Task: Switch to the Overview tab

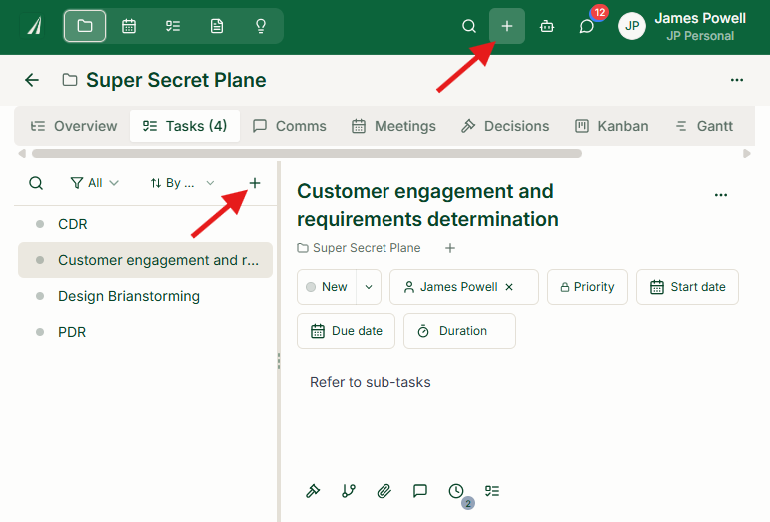Action: click(74, 126)
